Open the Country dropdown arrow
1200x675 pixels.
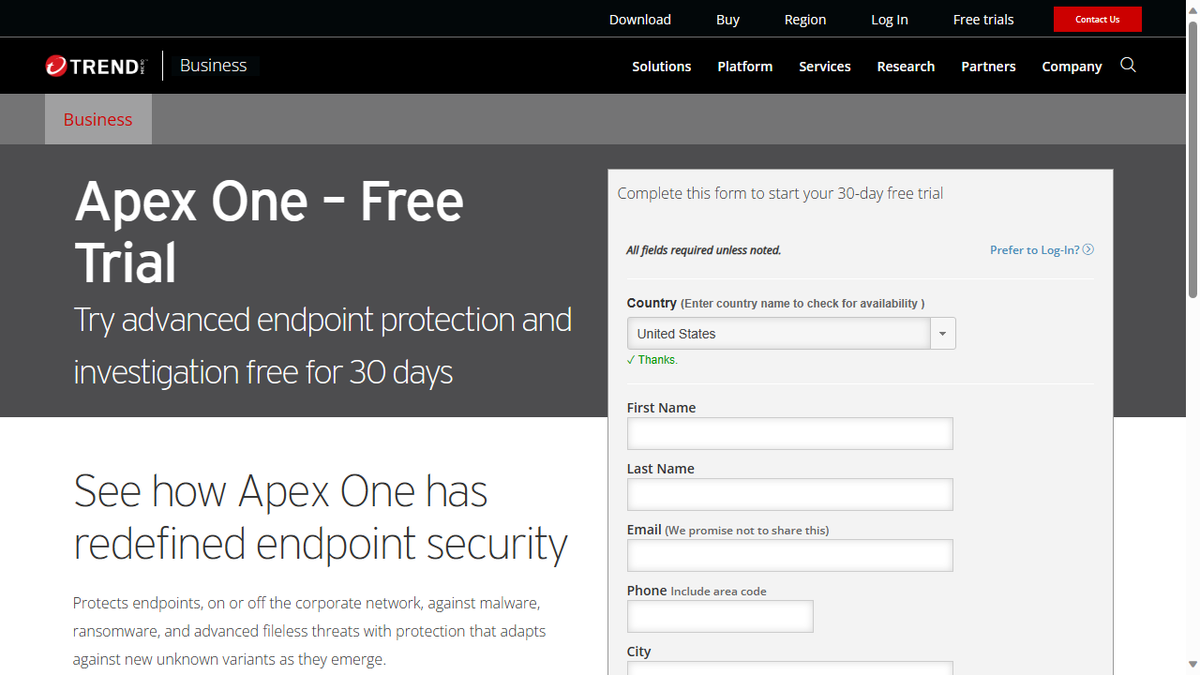(x=942, y=333)
